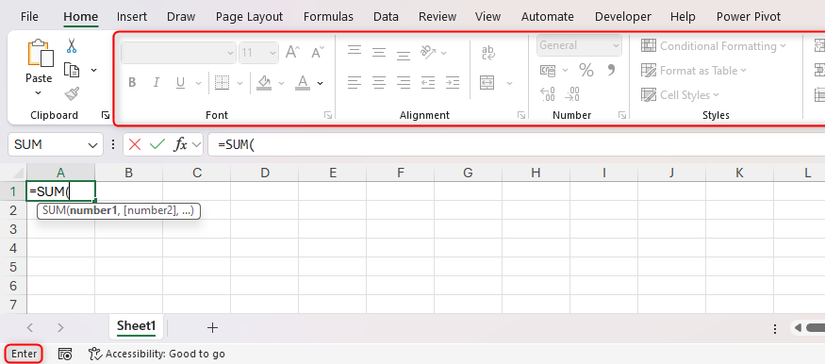Open the Paste options dropdown arrow
This screenshot has height=364, width=825.
(x=38, y=93)
